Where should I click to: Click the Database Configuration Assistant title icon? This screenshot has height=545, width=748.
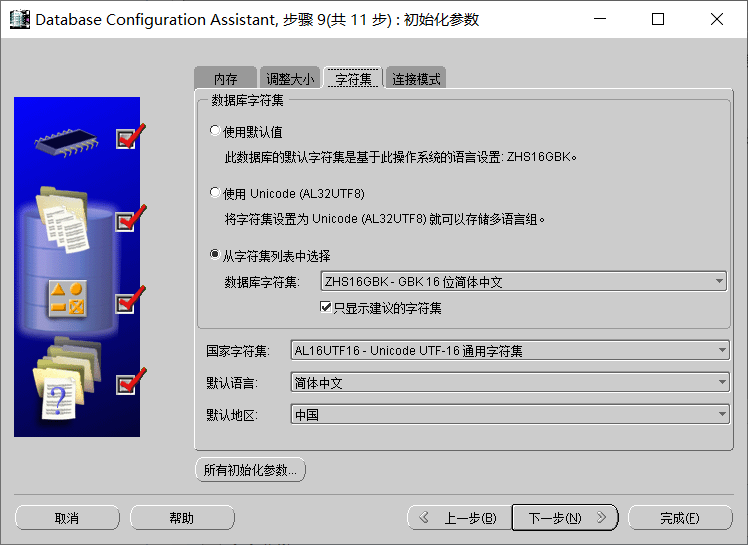click(19, 20)
